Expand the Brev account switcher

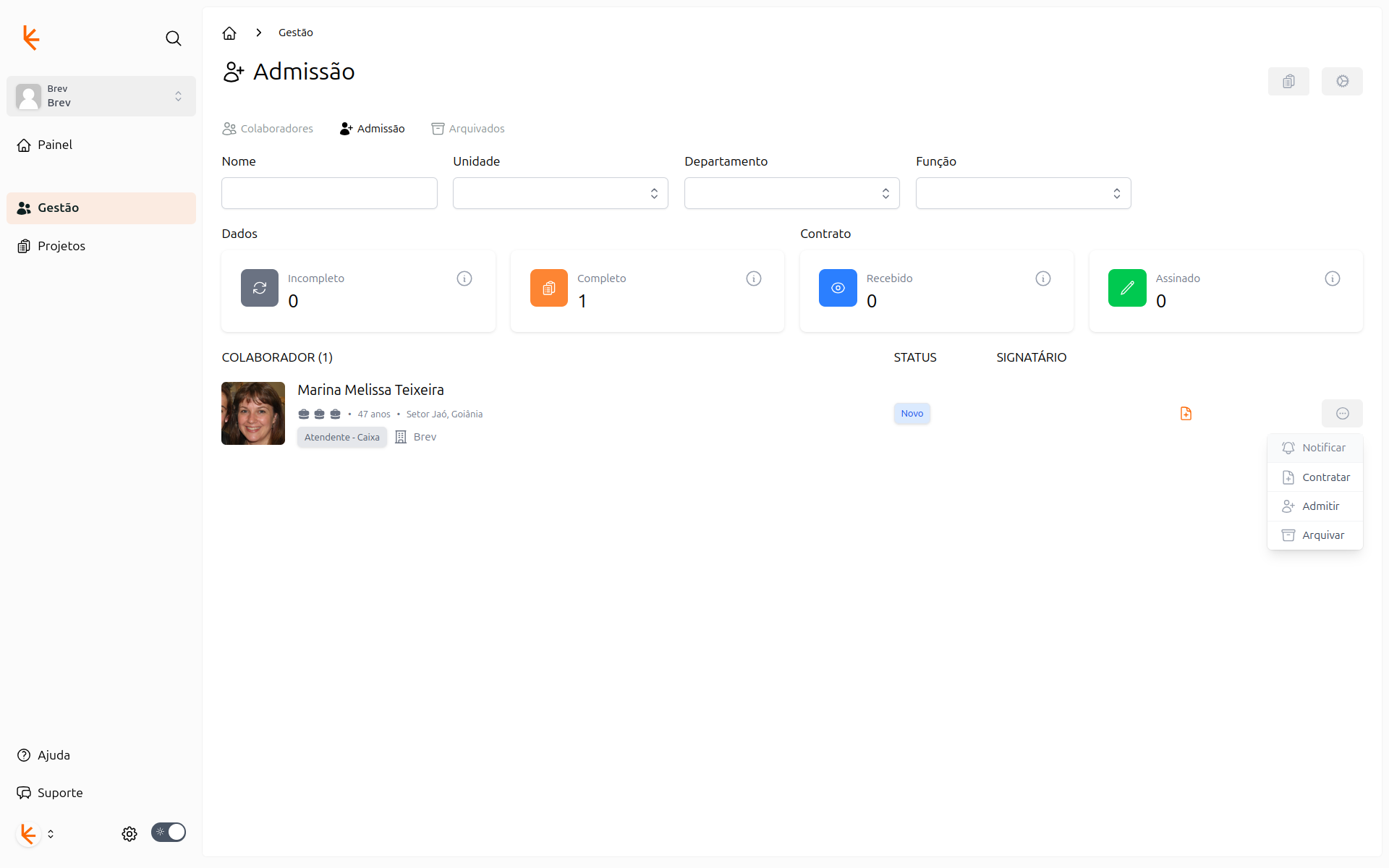point(101,96)
